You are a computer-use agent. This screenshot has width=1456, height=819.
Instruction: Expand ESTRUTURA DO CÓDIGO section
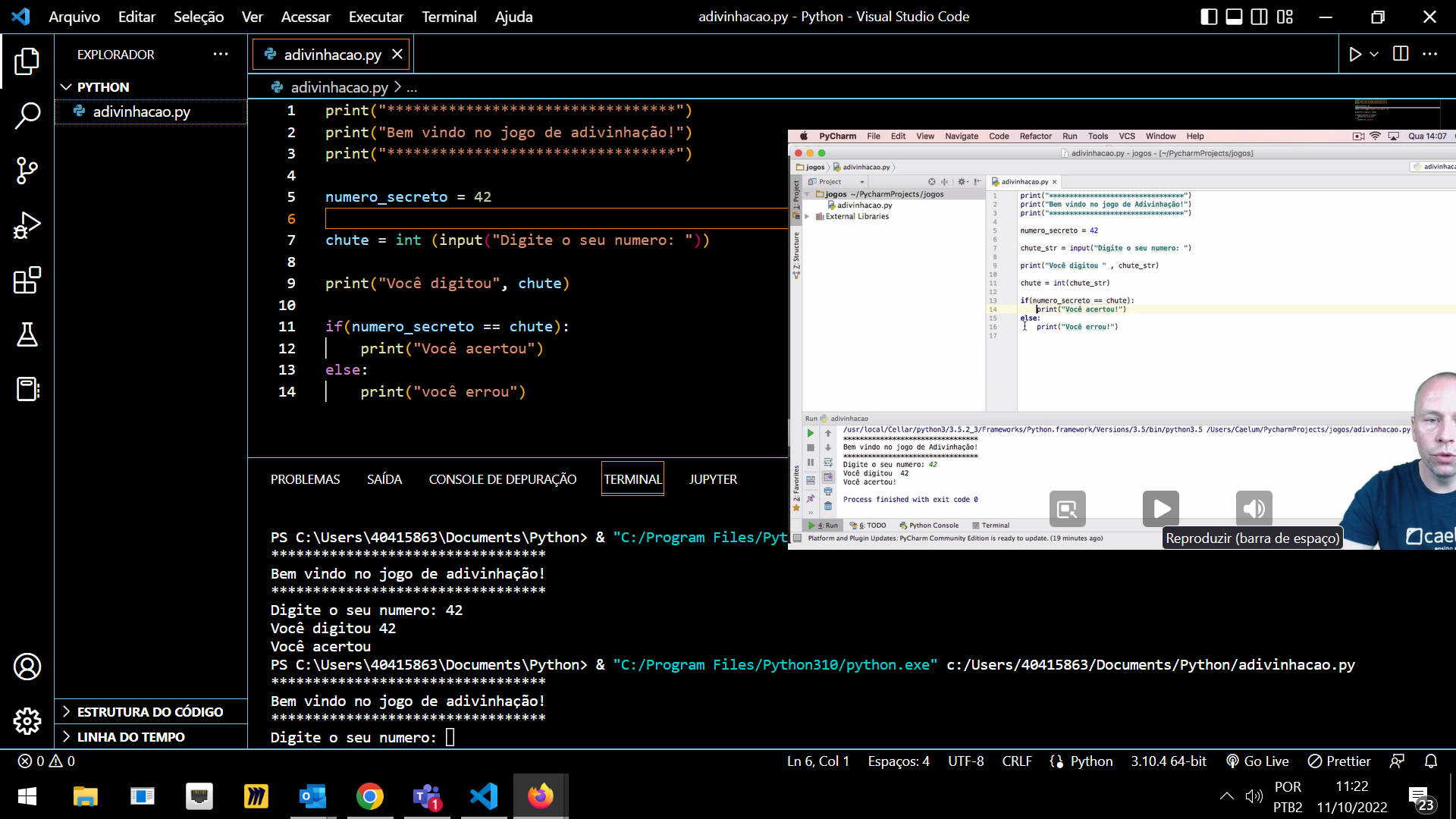151,711
